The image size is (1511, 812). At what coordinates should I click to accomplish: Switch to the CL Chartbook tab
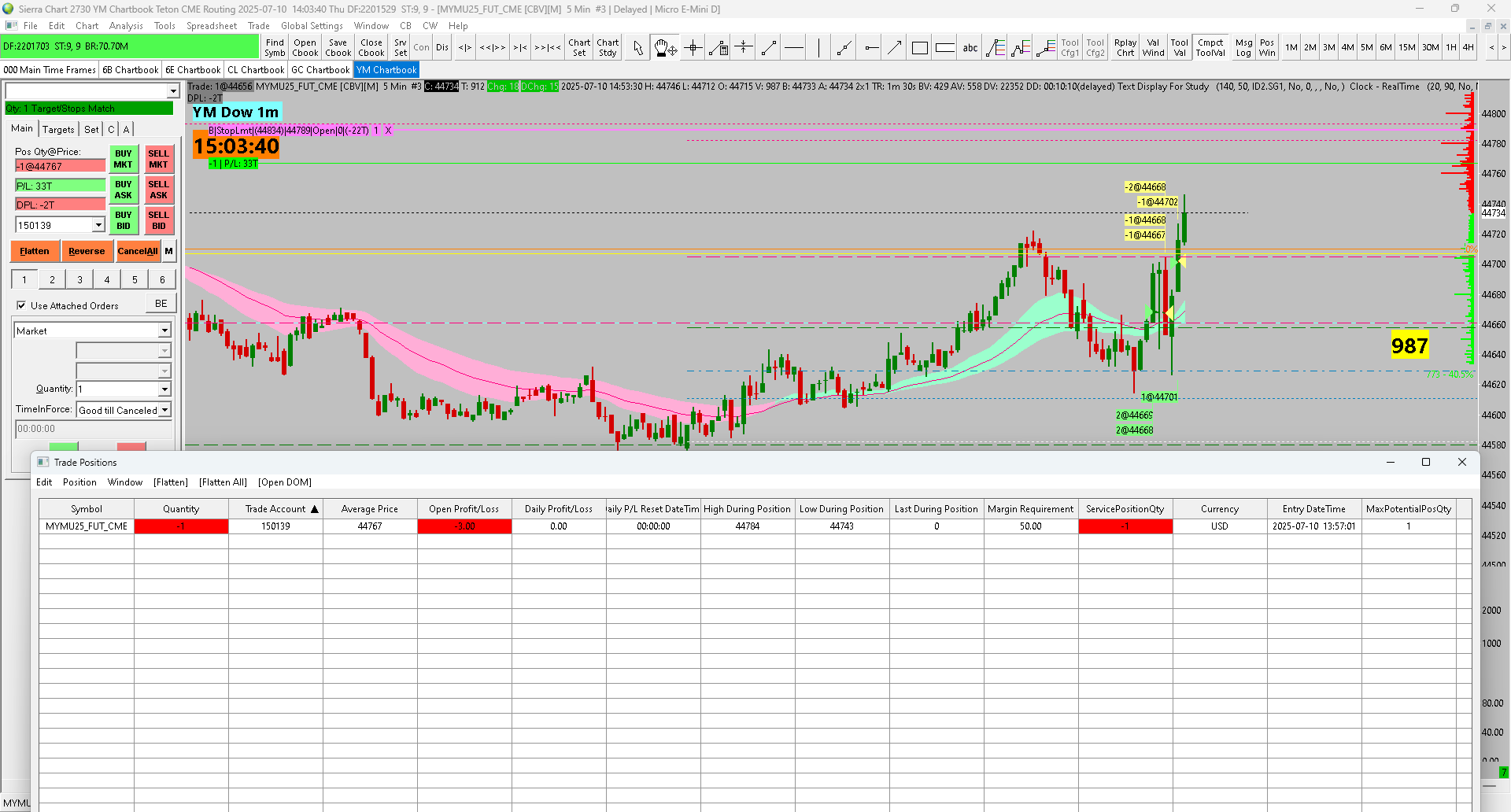tap(256, 70)
